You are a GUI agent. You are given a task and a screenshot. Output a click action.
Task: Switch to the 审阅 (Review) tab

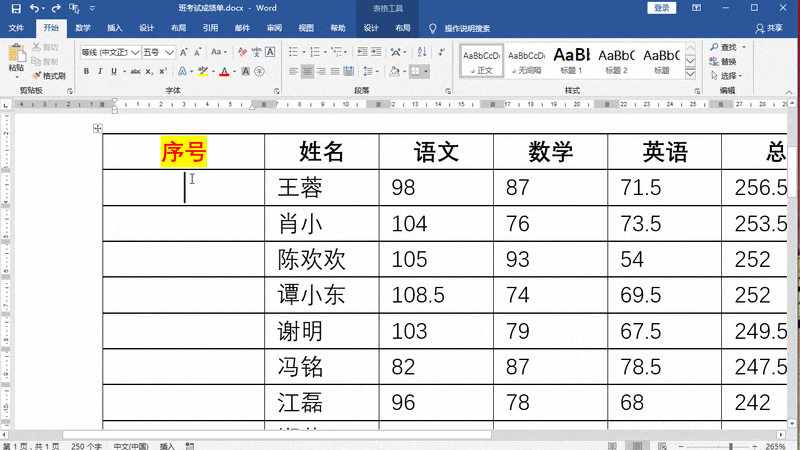point(274,28)
